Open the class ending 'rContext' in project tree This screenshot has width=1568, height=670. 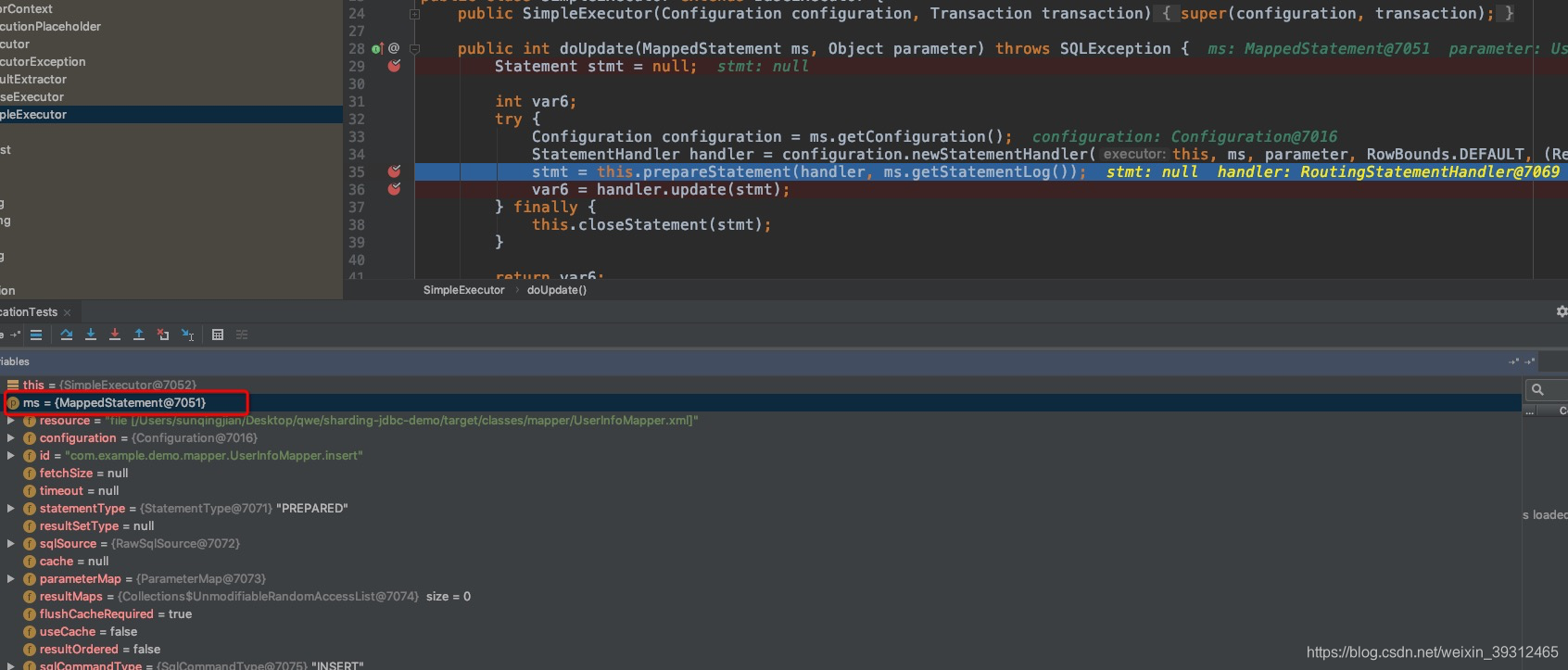(x=171, y=8)
